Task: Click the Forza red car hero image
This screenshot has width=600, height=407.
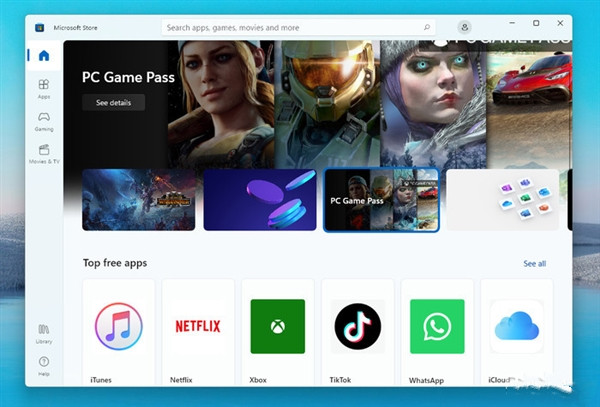Action: (529, 104)
